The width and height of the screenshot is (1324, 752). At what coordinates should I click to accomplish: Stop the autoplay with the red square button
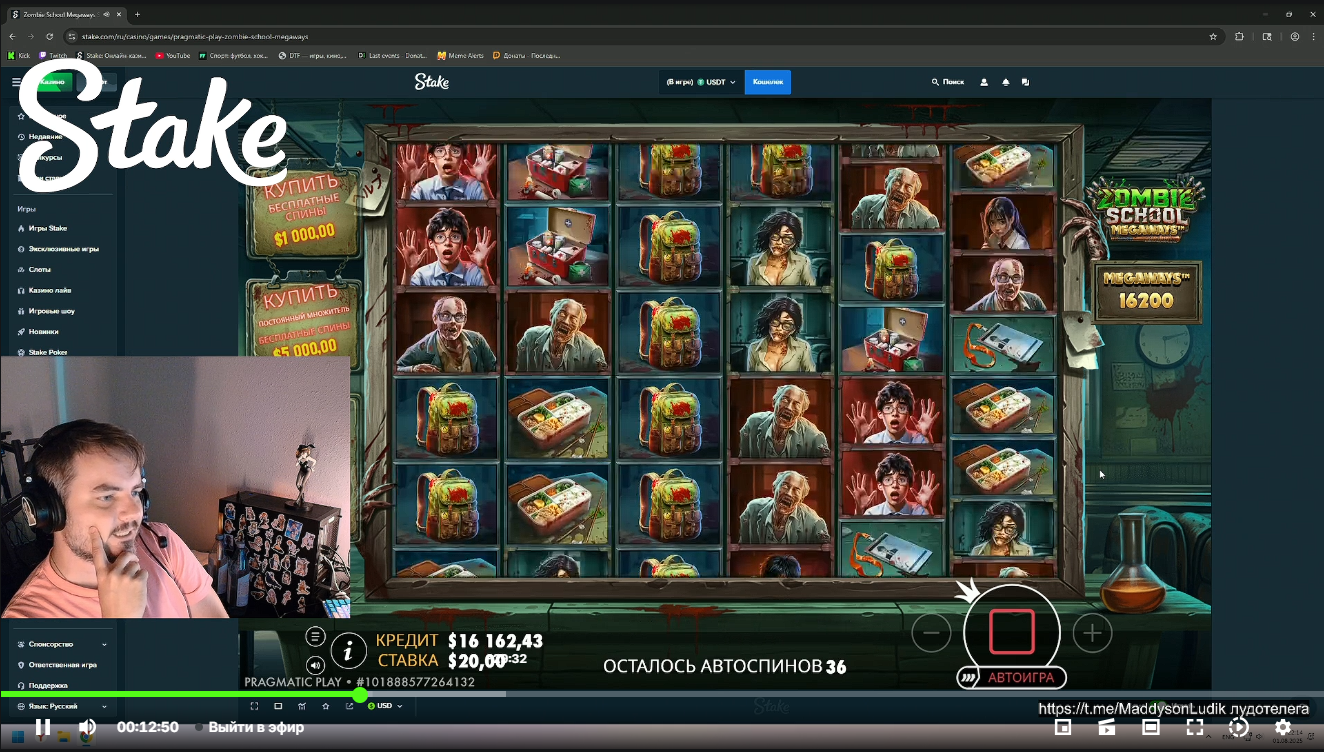tap(1012, 631)
